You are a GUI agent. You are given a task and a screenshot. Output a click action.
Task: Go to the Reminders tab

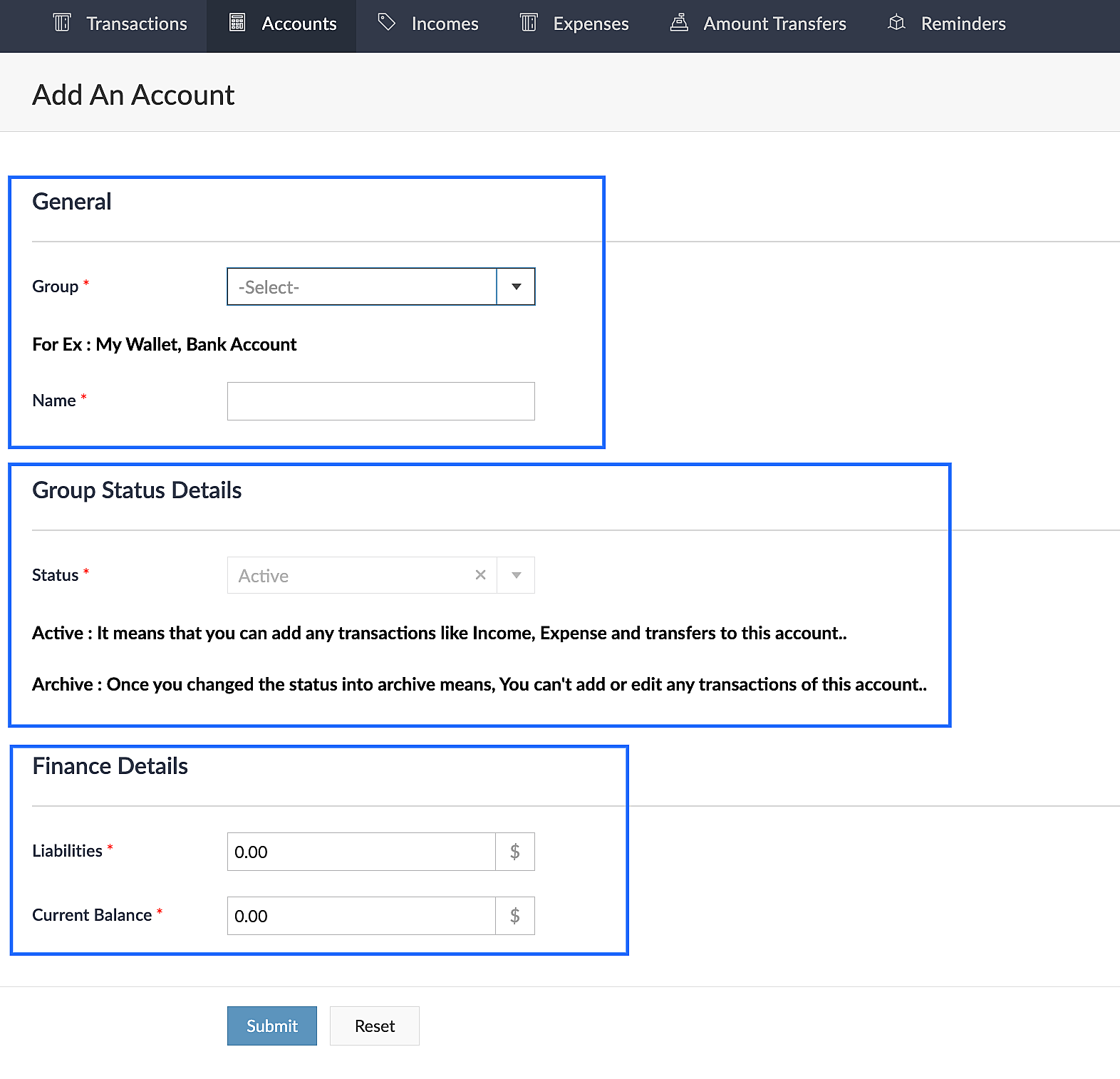pos(963,24)
